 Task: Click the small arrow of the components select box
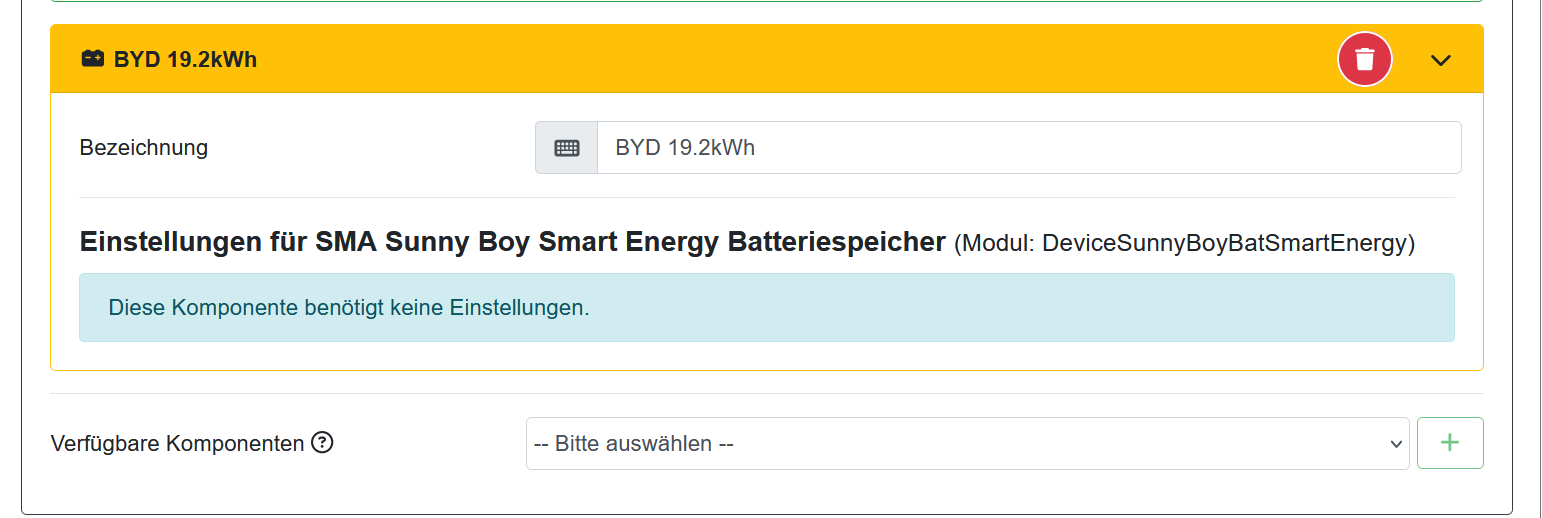click(x=1396, y=444)
